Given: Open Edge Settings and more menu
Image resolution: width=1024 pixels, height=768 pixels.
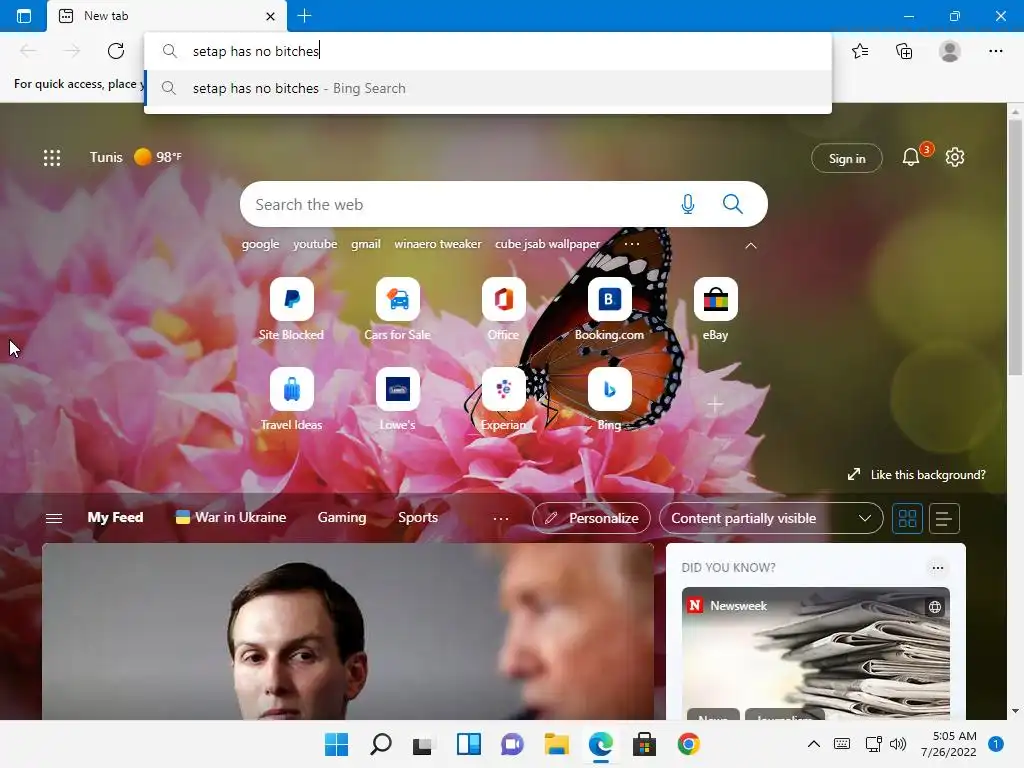Looking at the screenshot, I should [995, 51].
